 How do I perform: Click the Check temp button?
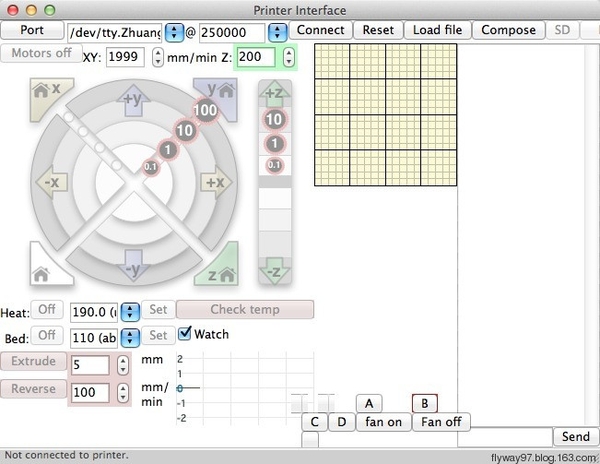tap(245, 310)
